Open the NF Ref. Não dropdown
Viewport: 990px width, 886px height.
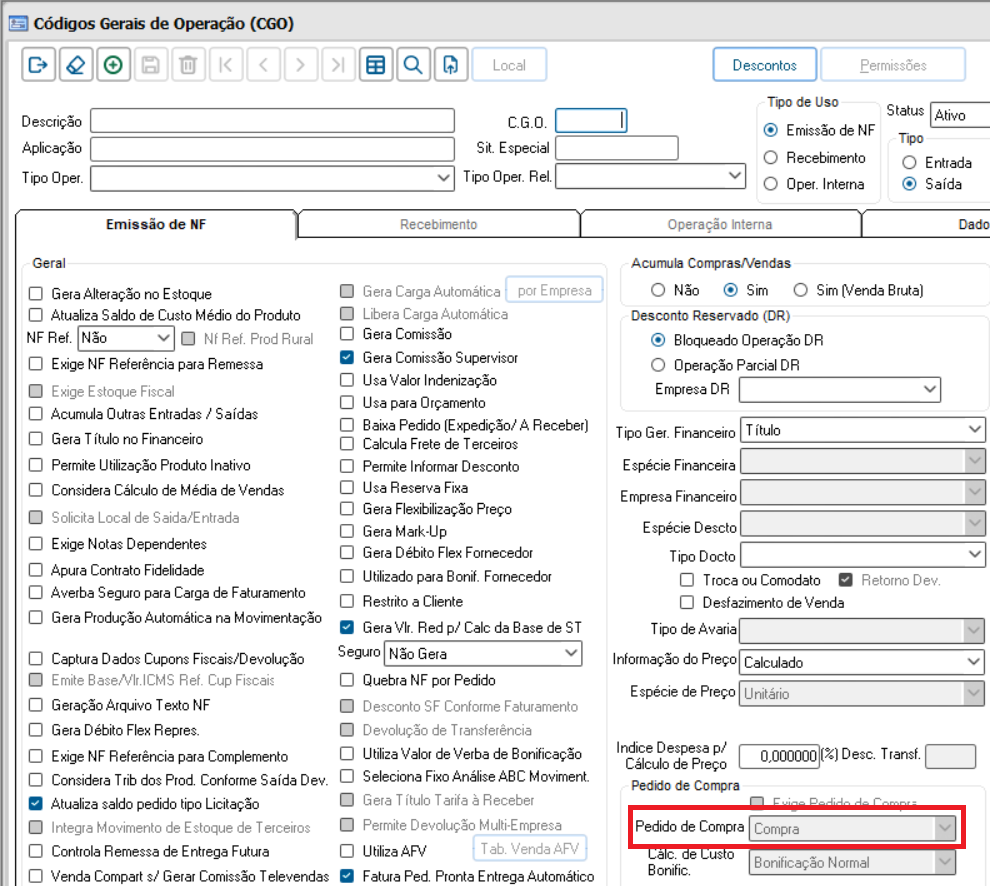coord(126,338)
